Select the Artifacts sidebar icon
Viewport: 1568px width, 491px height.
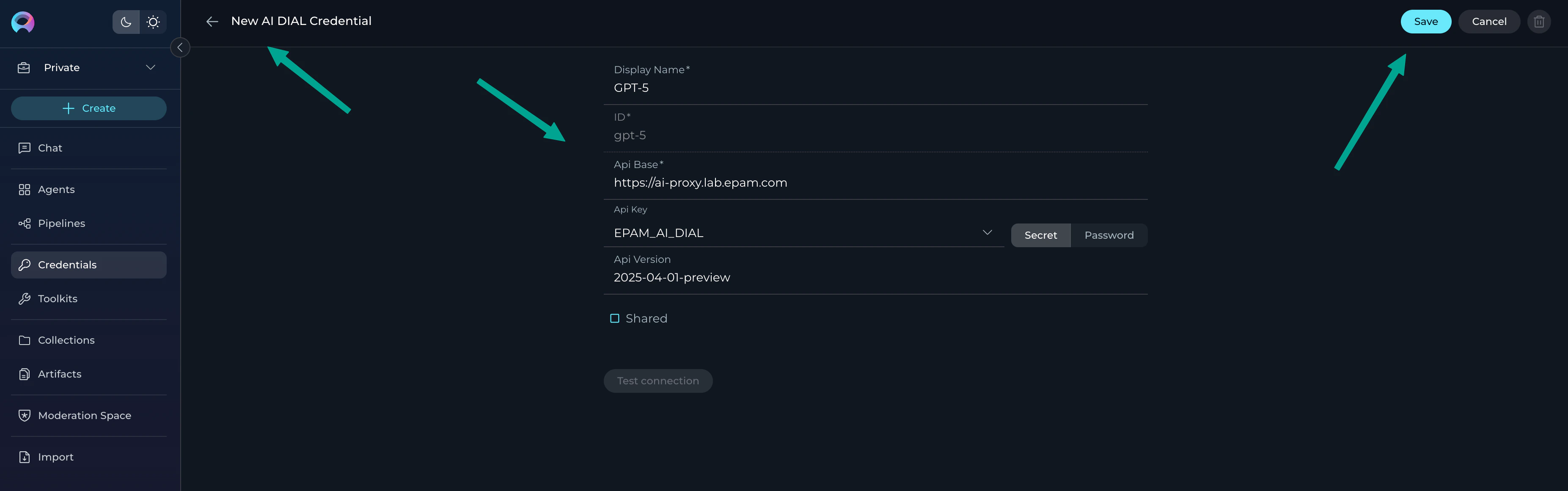pyautogui.click(x=25, y=373)
